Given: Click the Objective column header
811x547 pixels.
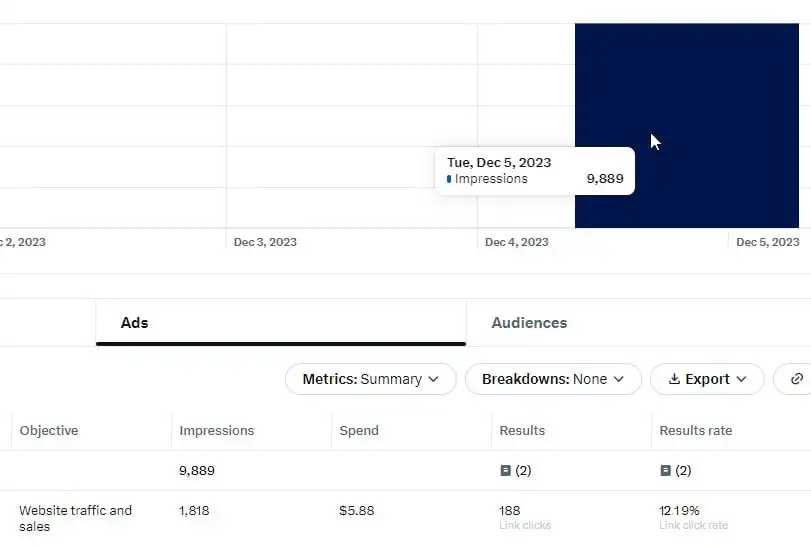Looking at the screenshot, I should [49, 430].
